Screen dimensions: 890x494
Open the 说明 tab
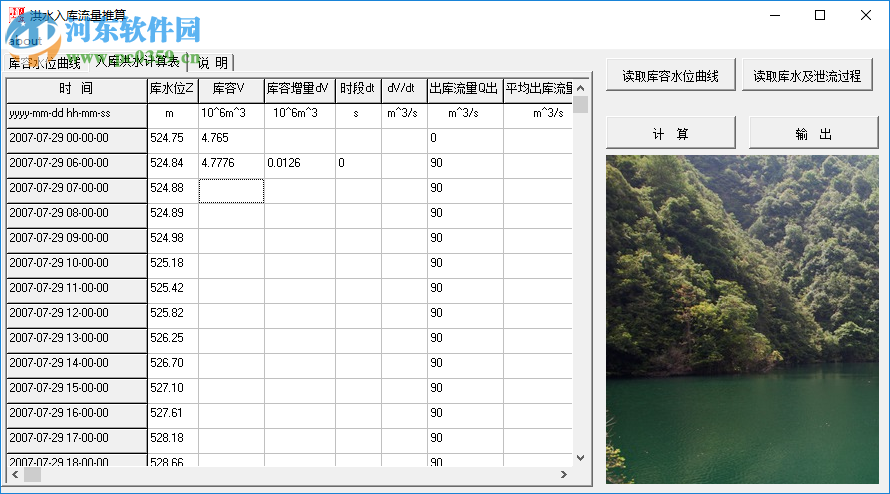pyautogui.click(x=212, y=62)
